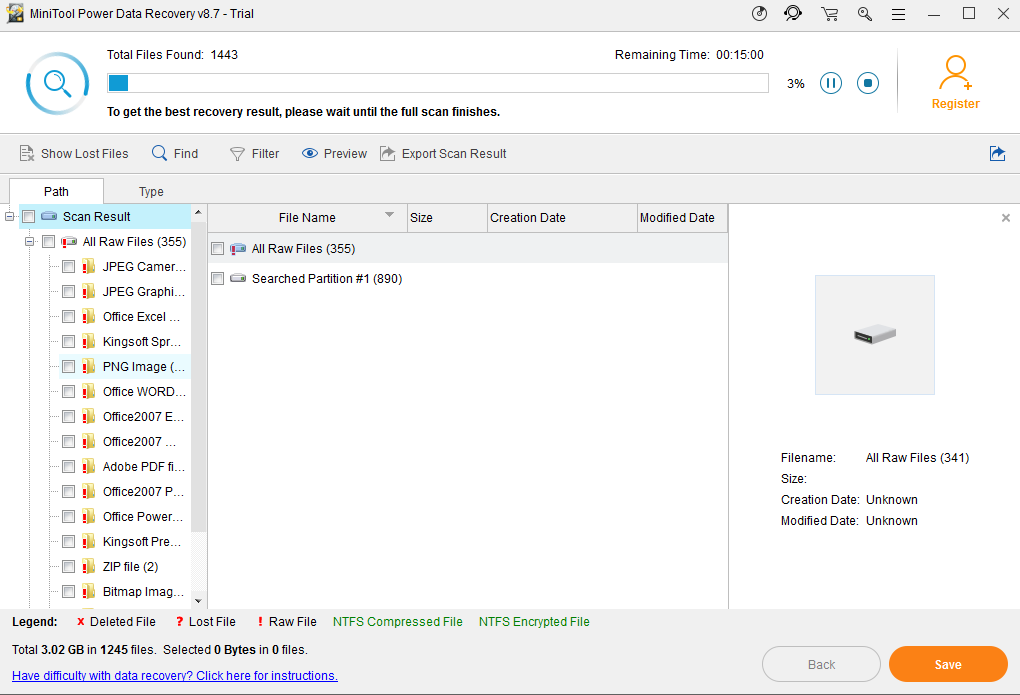
Task: Select the Office2007 E... tree item
Action: point(143,416)
